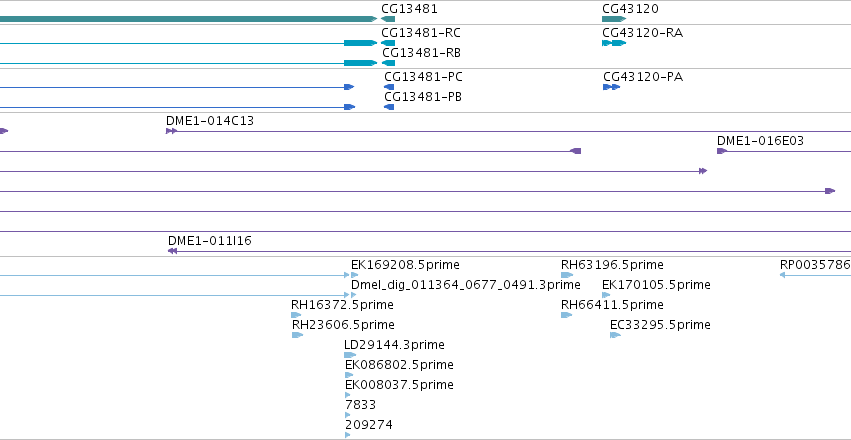The width and height of the screenshot is (851, 440).
Task: Click the CG13481 gene arrow glyph
Action: tap(388, 19)
